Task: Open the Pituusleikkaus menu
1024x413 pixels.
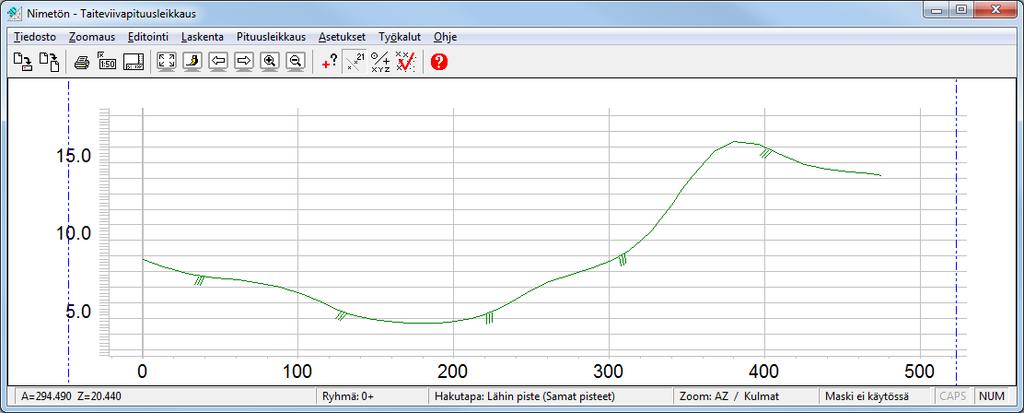Action: pos(271,37)
